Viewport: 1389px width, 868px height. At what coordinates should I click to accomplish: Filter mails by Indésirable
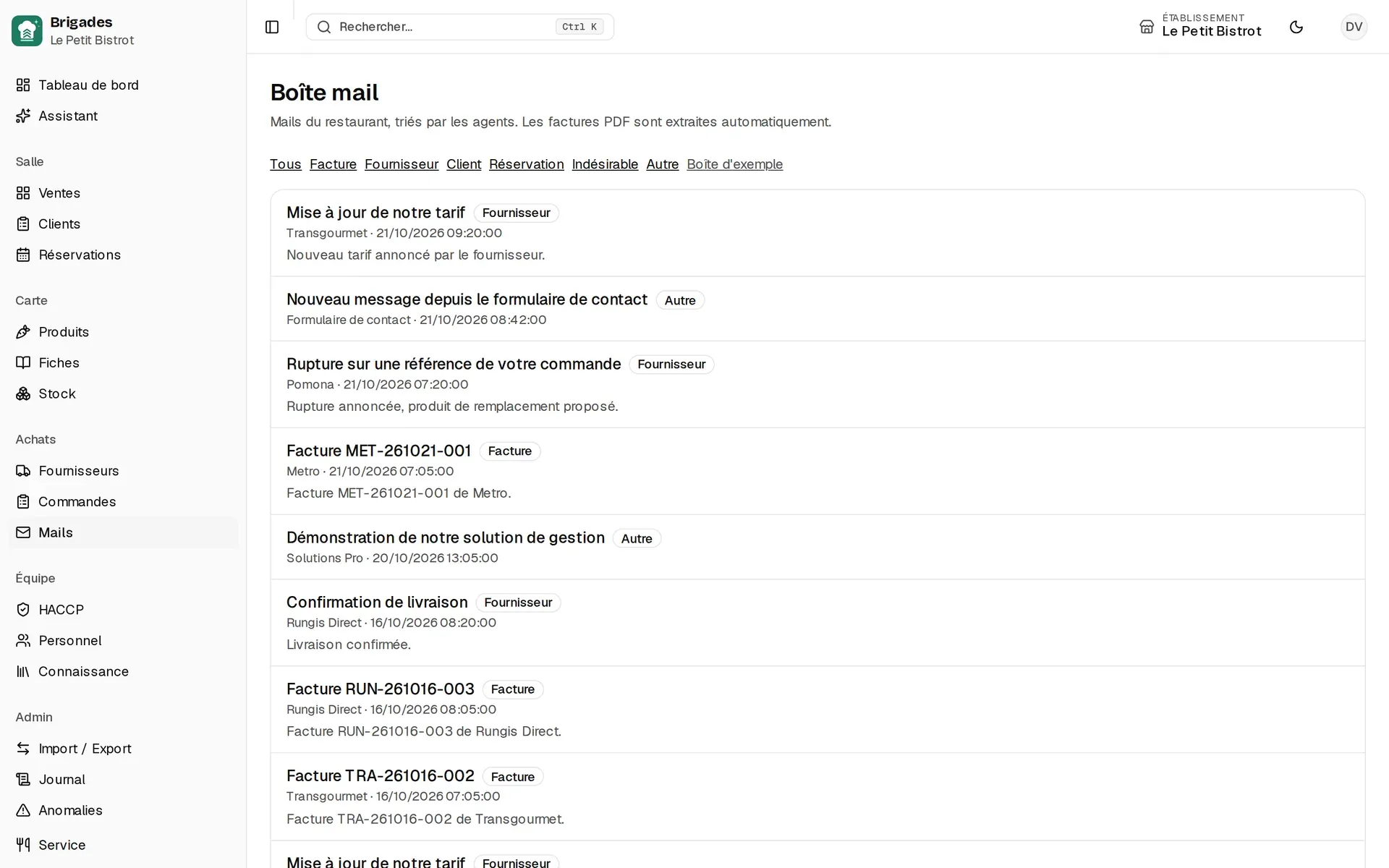[605, 164]
